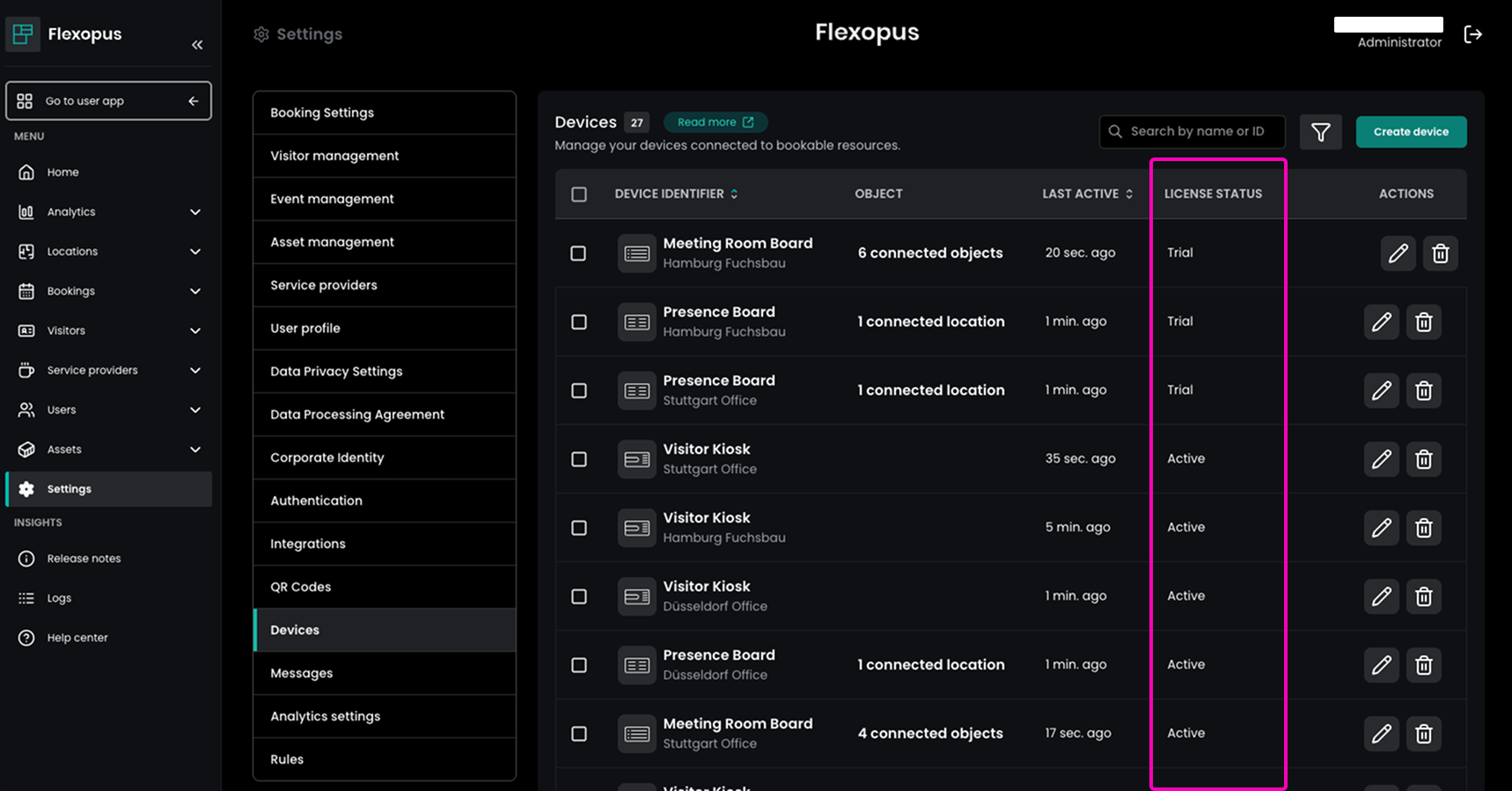Check the Presence Board Stuttgart Office Trial row
The width and height of the screenshot is (1512, 791).
[x=578, y=391]
